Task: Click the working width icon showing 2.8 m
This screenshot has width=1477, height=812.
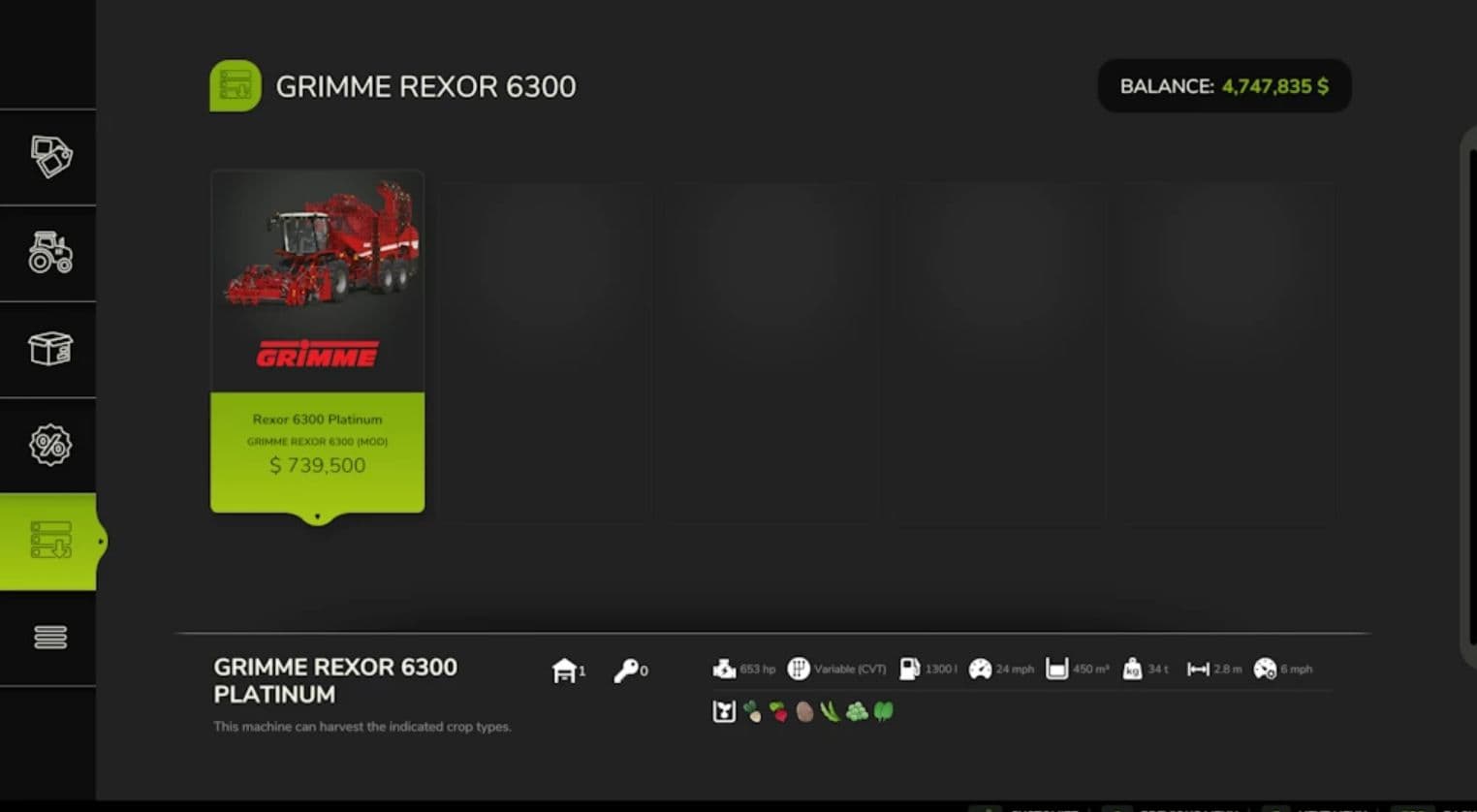Action: (1198, 669)
